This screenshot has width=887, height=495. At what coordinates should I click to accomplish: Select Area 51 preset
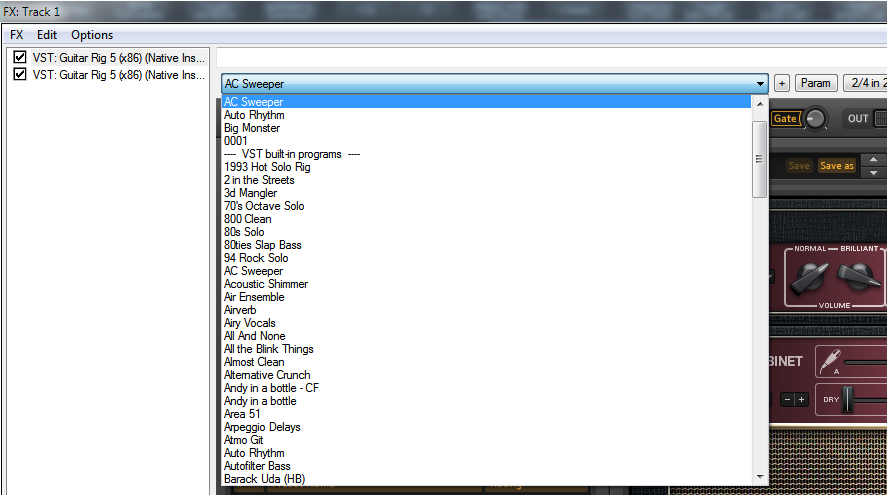coord(486,414)
